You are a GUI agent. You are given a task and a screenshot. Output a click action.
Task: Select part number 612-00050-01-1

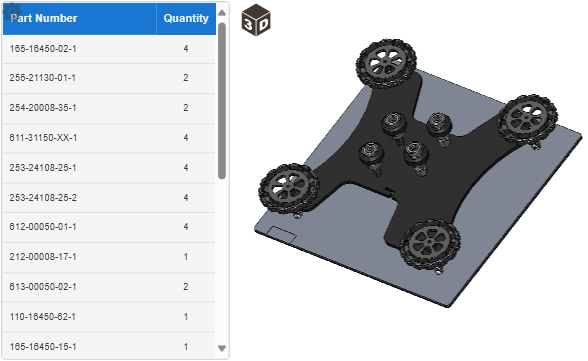[x=43, y=227]
